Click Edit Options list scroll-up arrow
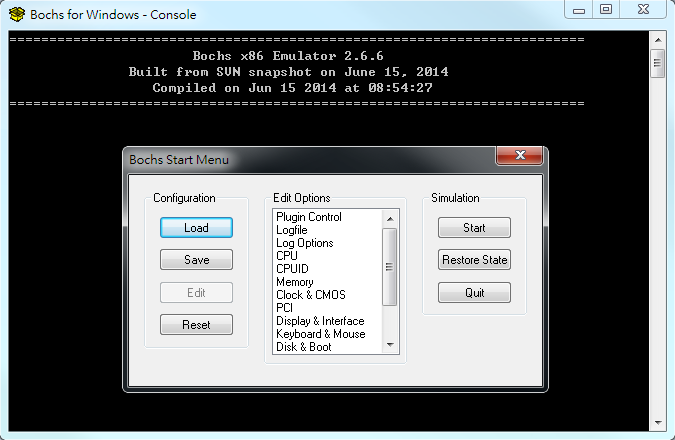This screenshot has height=440, width=675. (390, 219)
